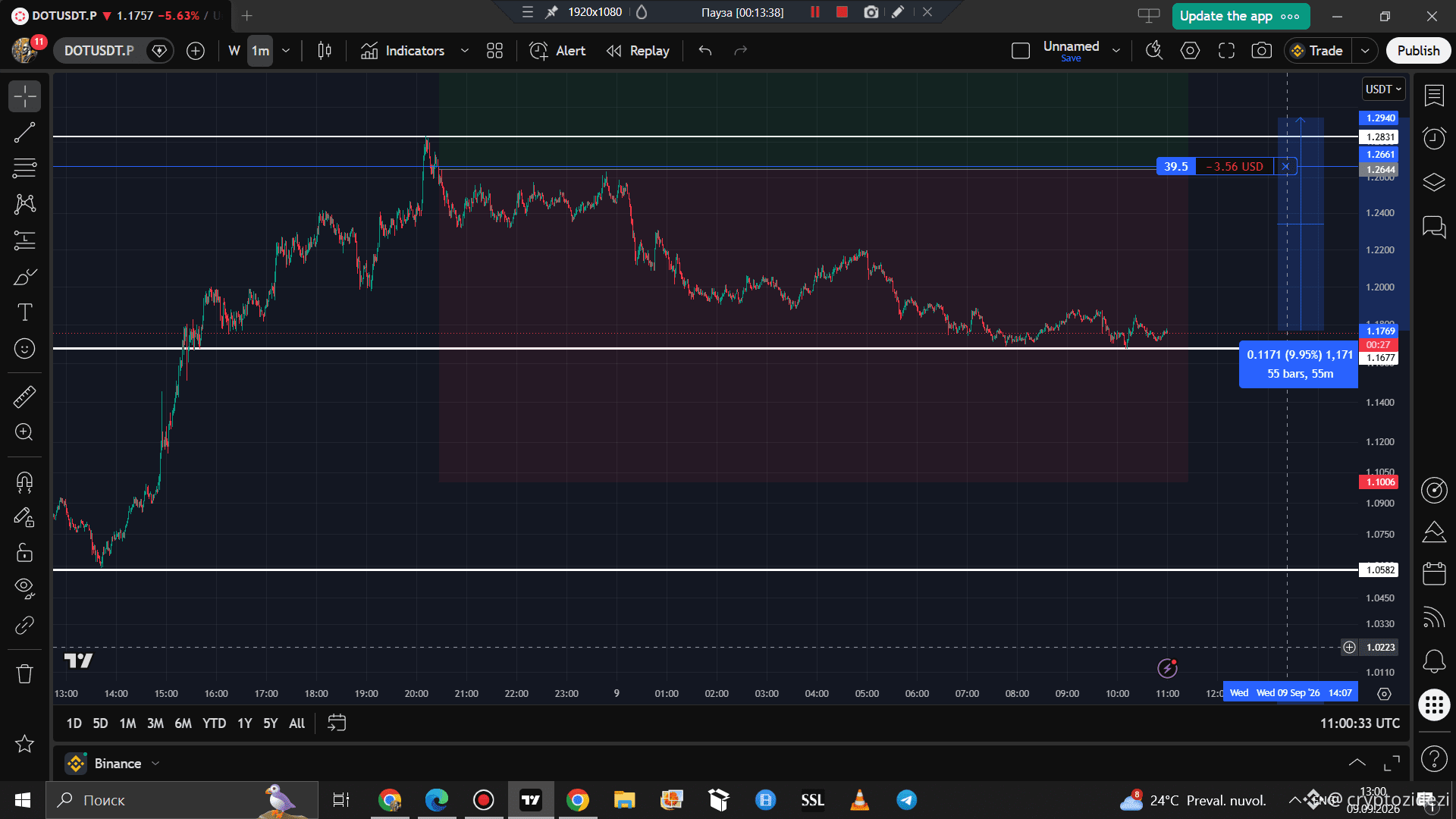Take a chart snapshot with camera icon
Viewport: 1456px width, 819px height.
click(1261, 51)
